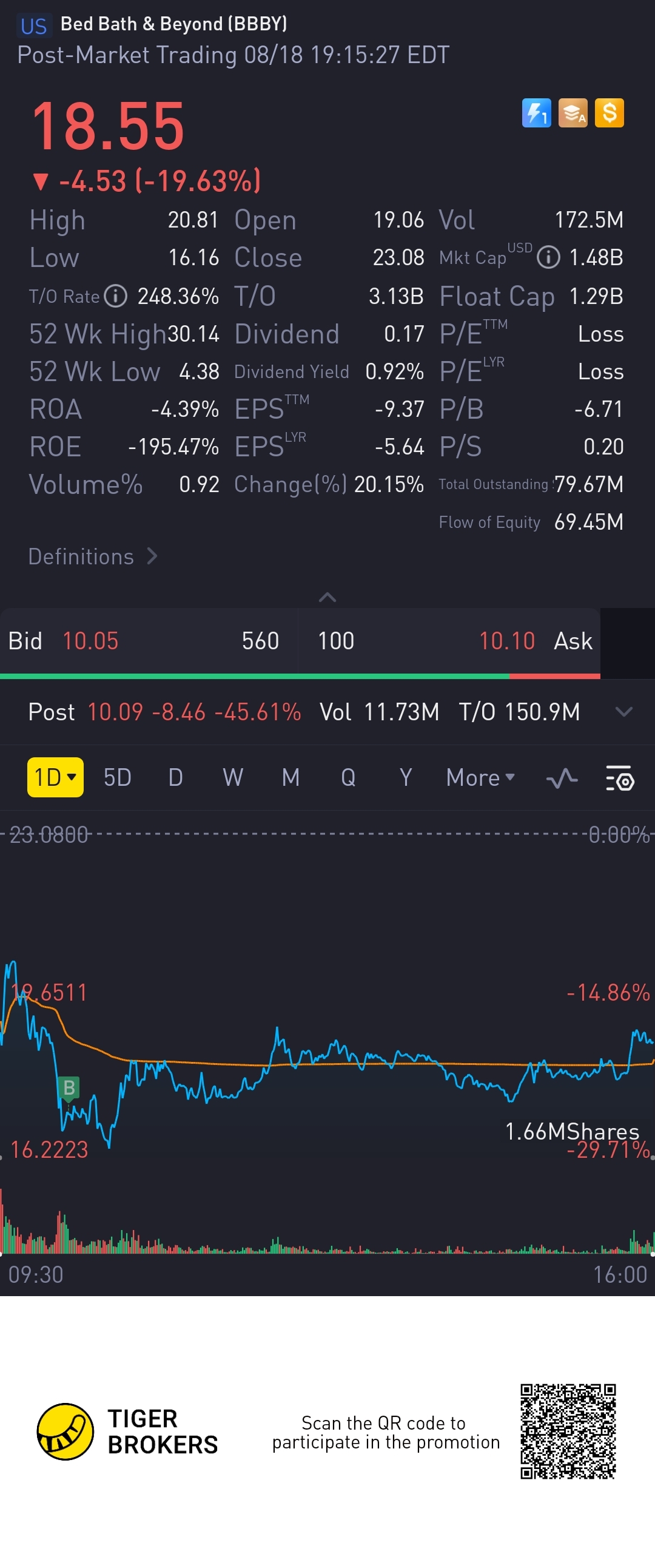The width and height of the screenshot is (655, 1568).
Task: Tap the 52 Wk Low value 4.38
Action: click(x=199, y=371)
